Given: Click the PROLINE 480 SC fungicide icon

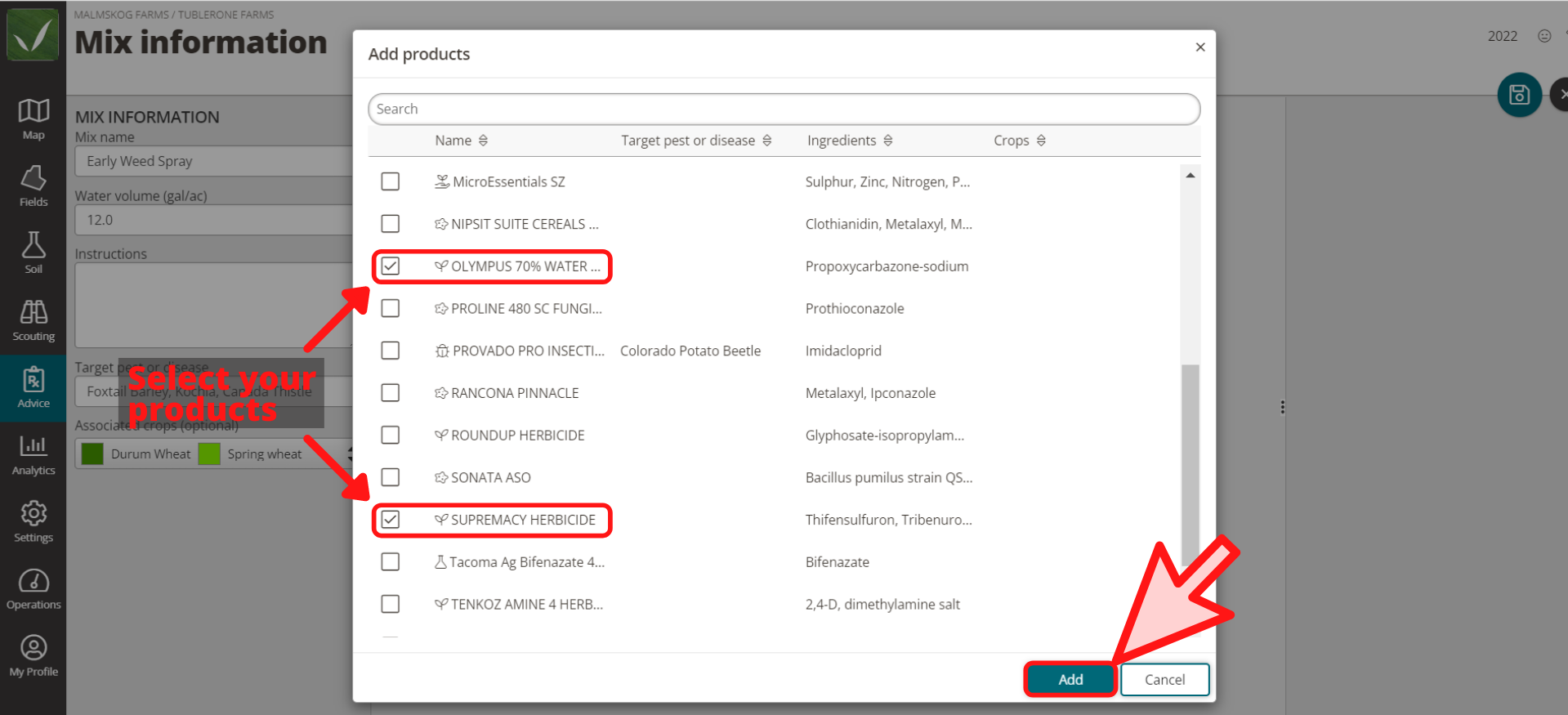Looking at the screenshot, I should tap(441, 309).
